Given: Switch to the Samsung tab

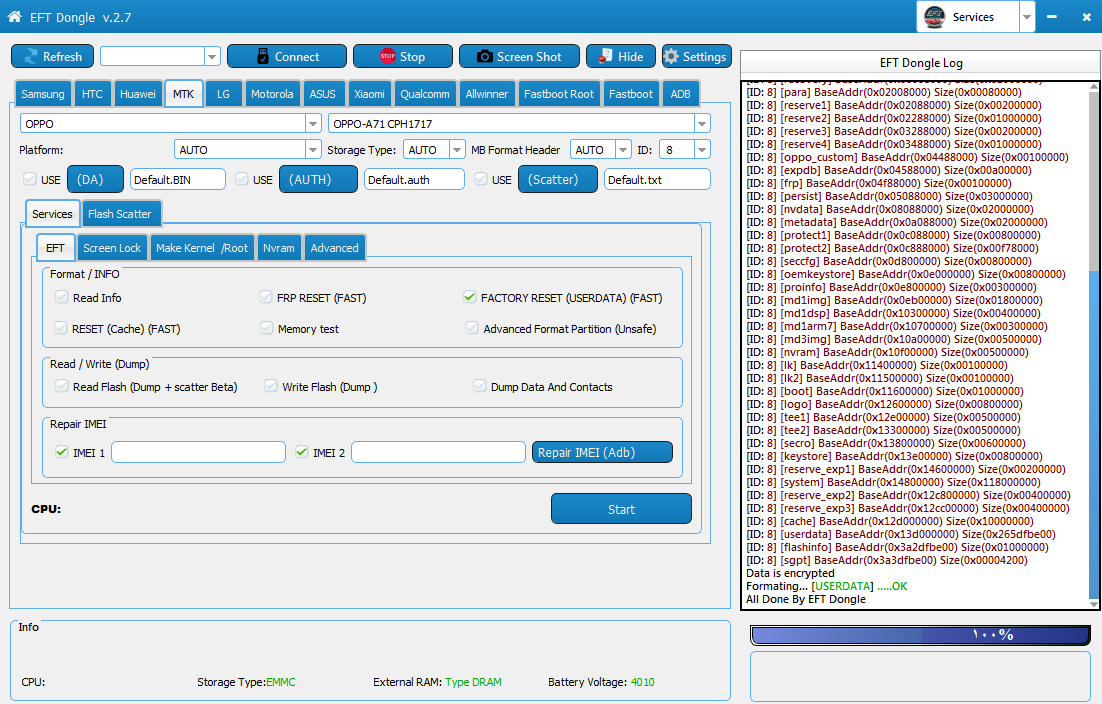Looking at the screenshot, I should tap(43, 93).
